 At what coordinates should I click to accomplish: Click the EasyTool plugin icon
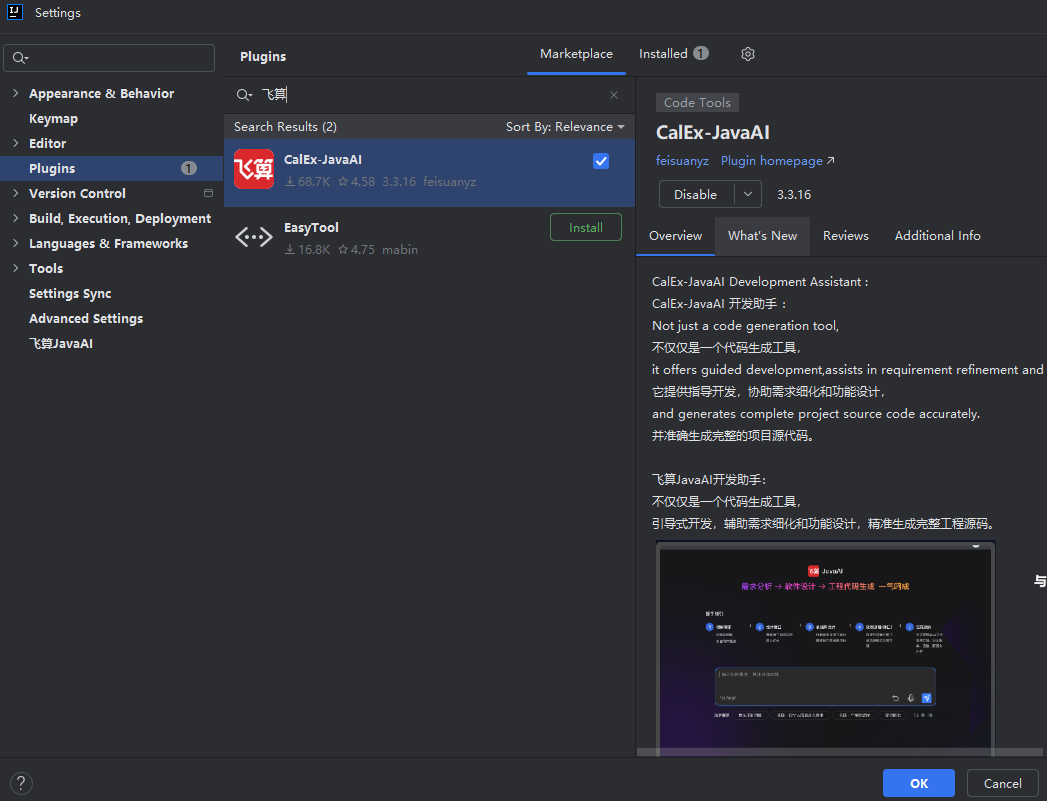pos(254,237)
